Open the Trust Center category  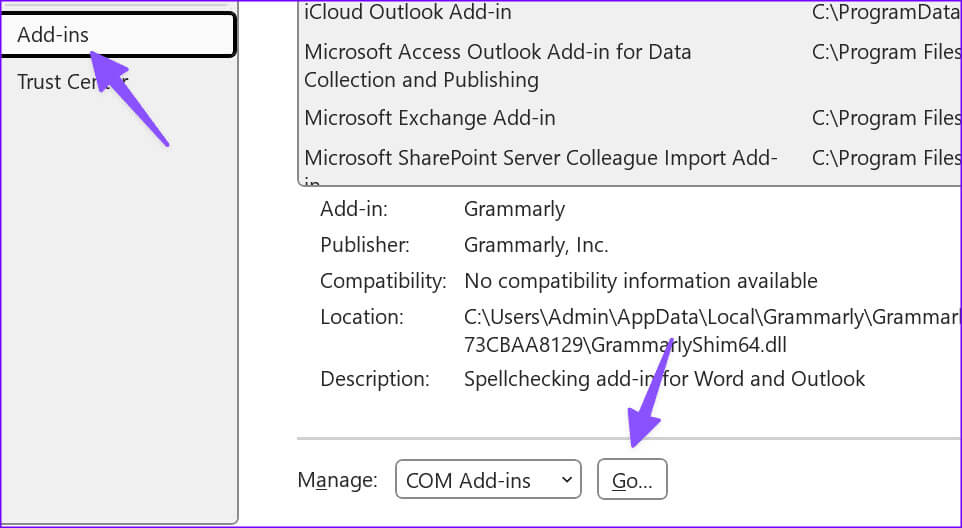tap(72, 82)
